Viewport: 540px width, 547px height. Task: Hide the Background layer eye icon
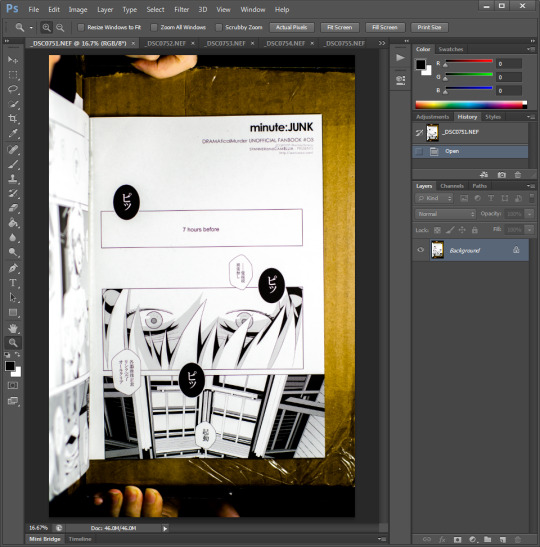[420, 249]
